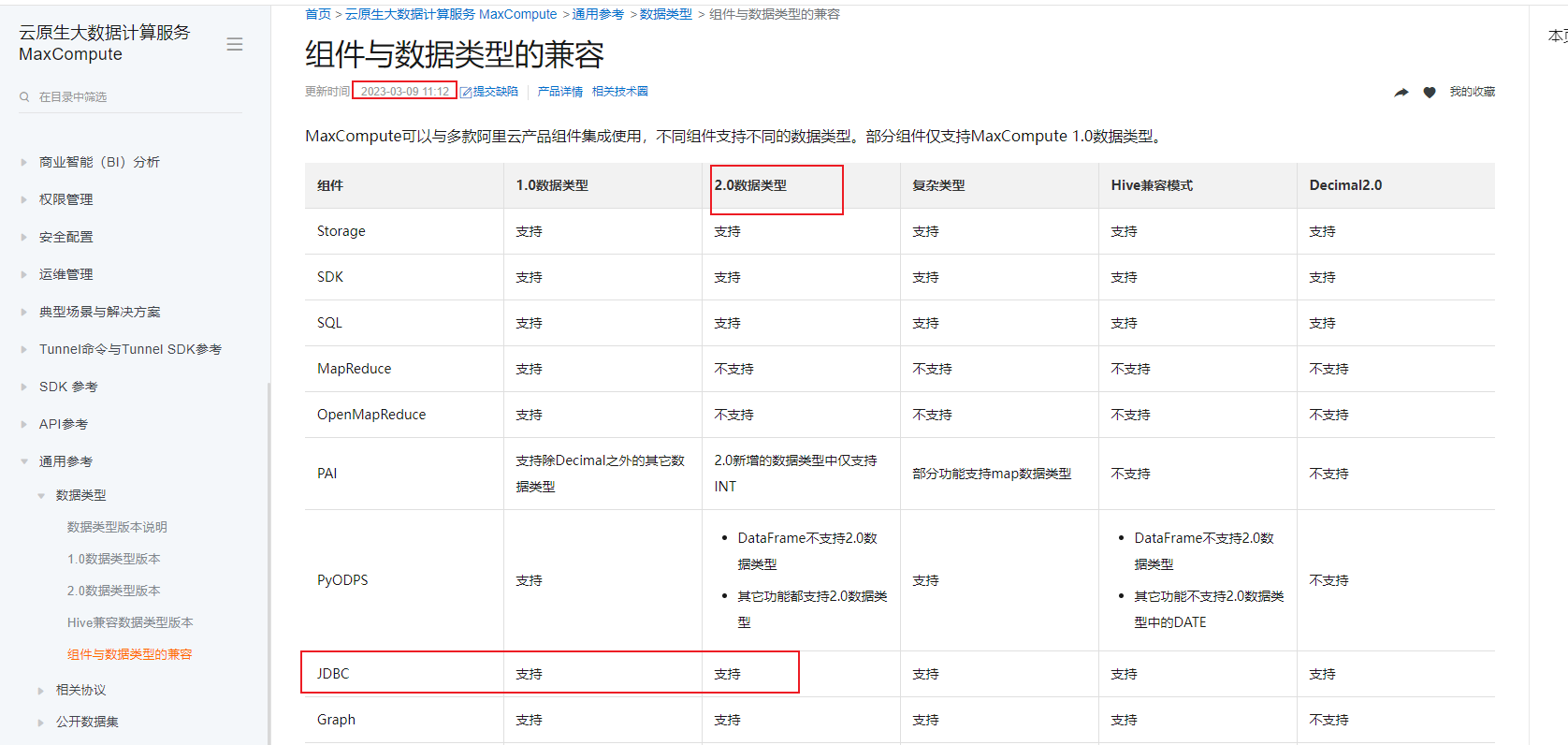The width and height of the screenshot is (1568, 745).
Task: Click the update timestamp 2023-03-09 11:12
Action: point(405,92)
